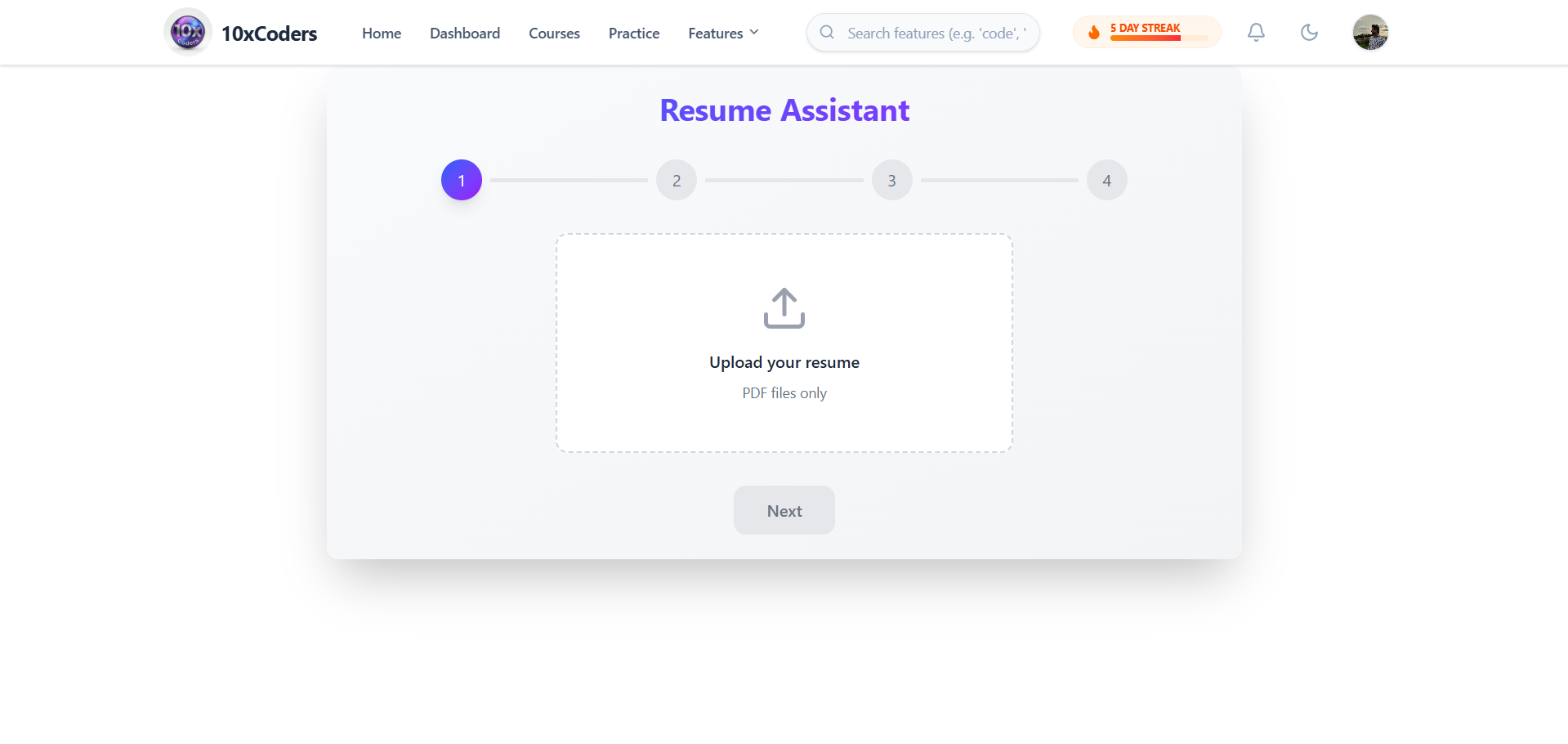Click the Next button
Image resolution: width=1568 pixels, height=744 pixels.
(784, 510)
